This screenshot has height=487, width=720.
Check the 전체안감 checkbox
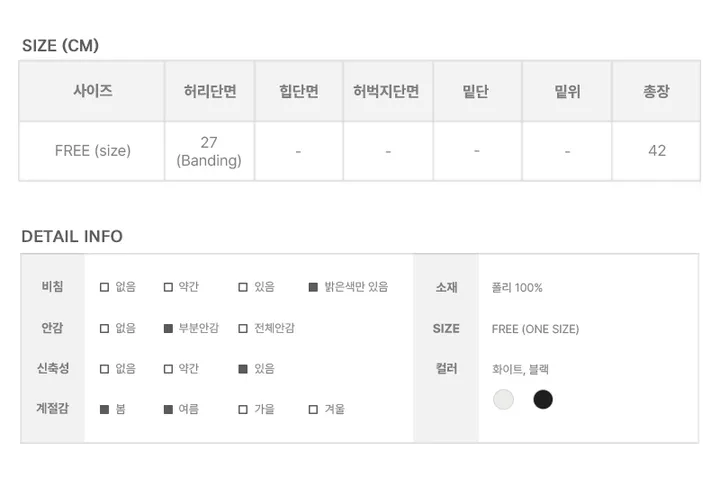(243, 329)
